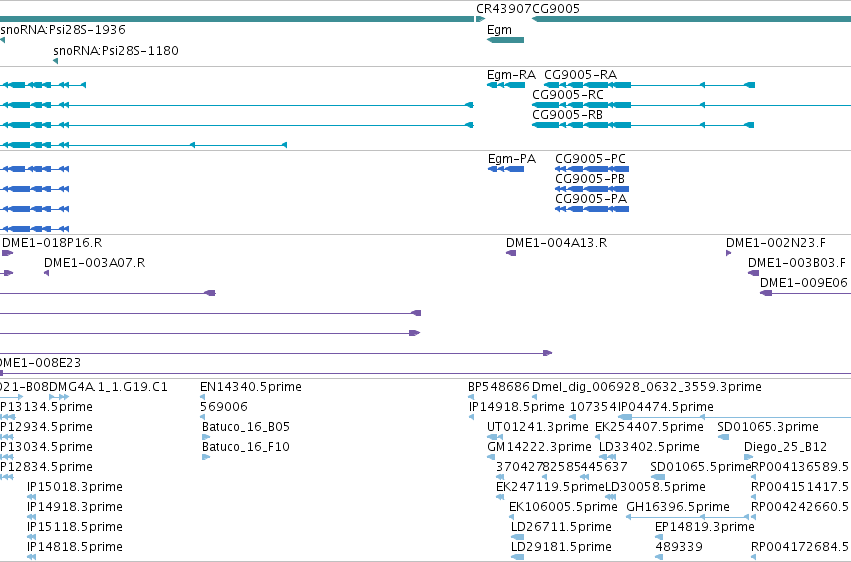
Task: Click the Dmel_dig_006928_0632_3559.3prime label
Action: pos(646,387)
